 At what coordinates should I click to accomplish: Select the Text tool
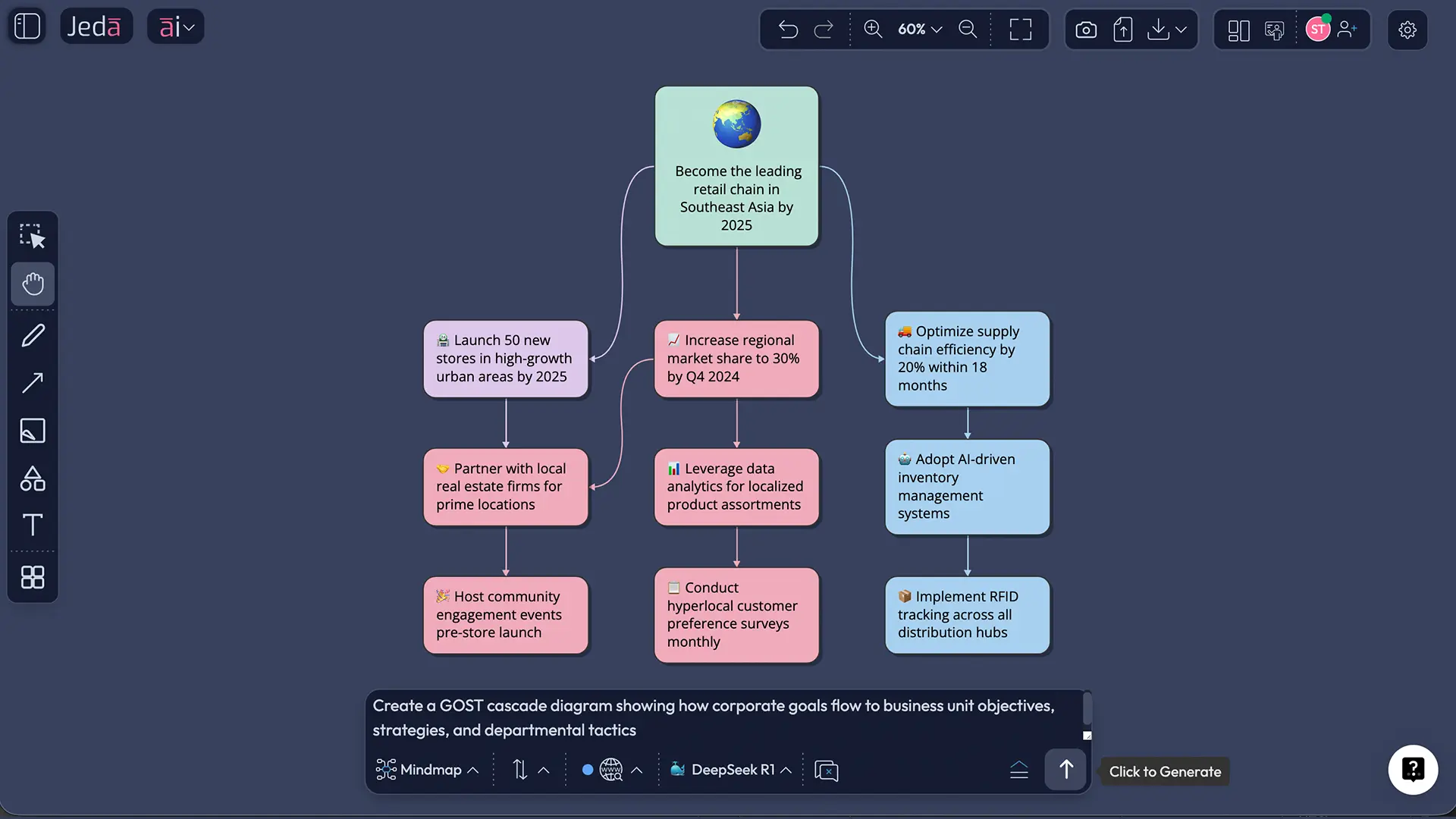click(33, 525)
